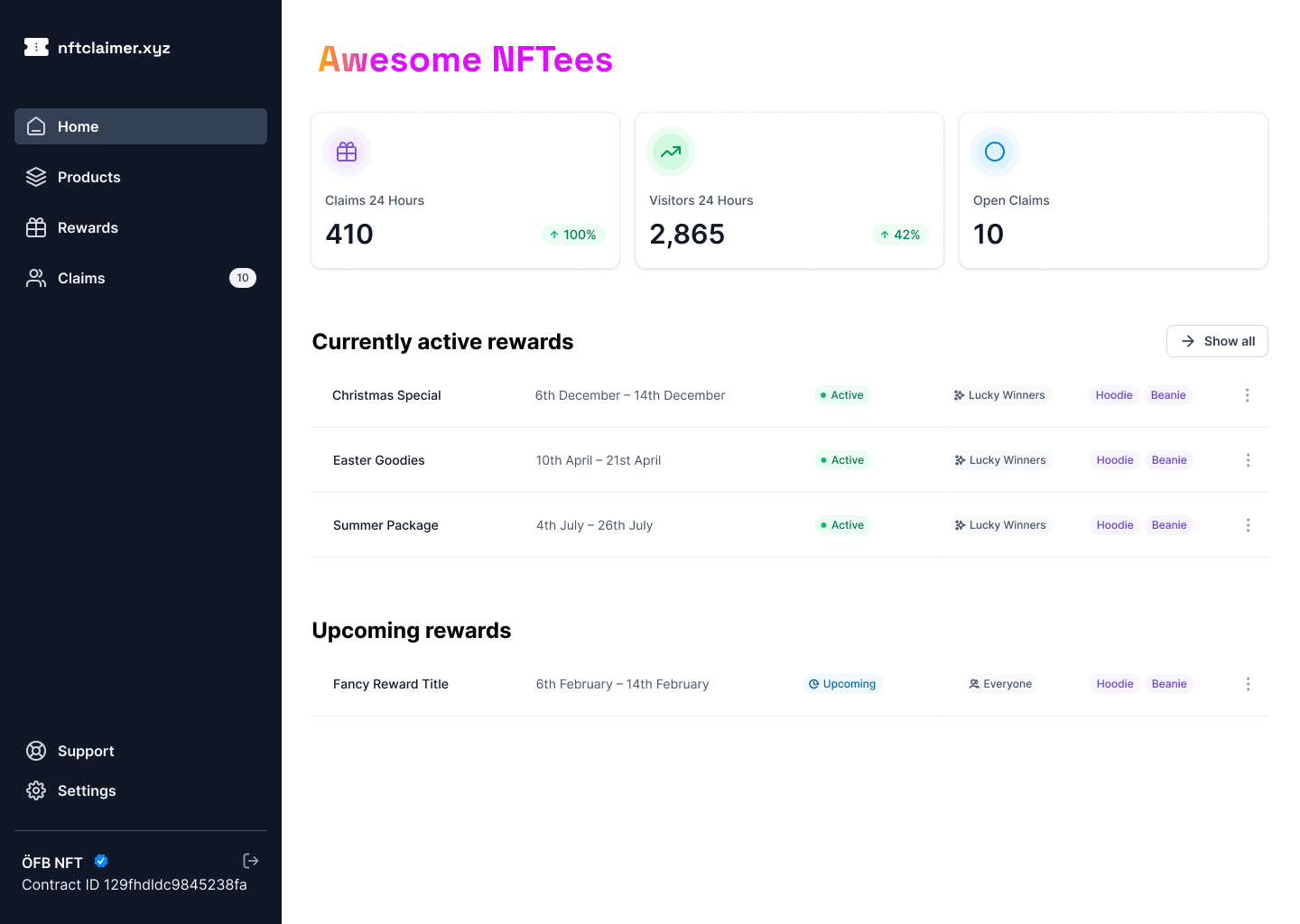Open the more options menu for Christmas Special
This screenshot has width=1300, height=924.
[1247, 395]
